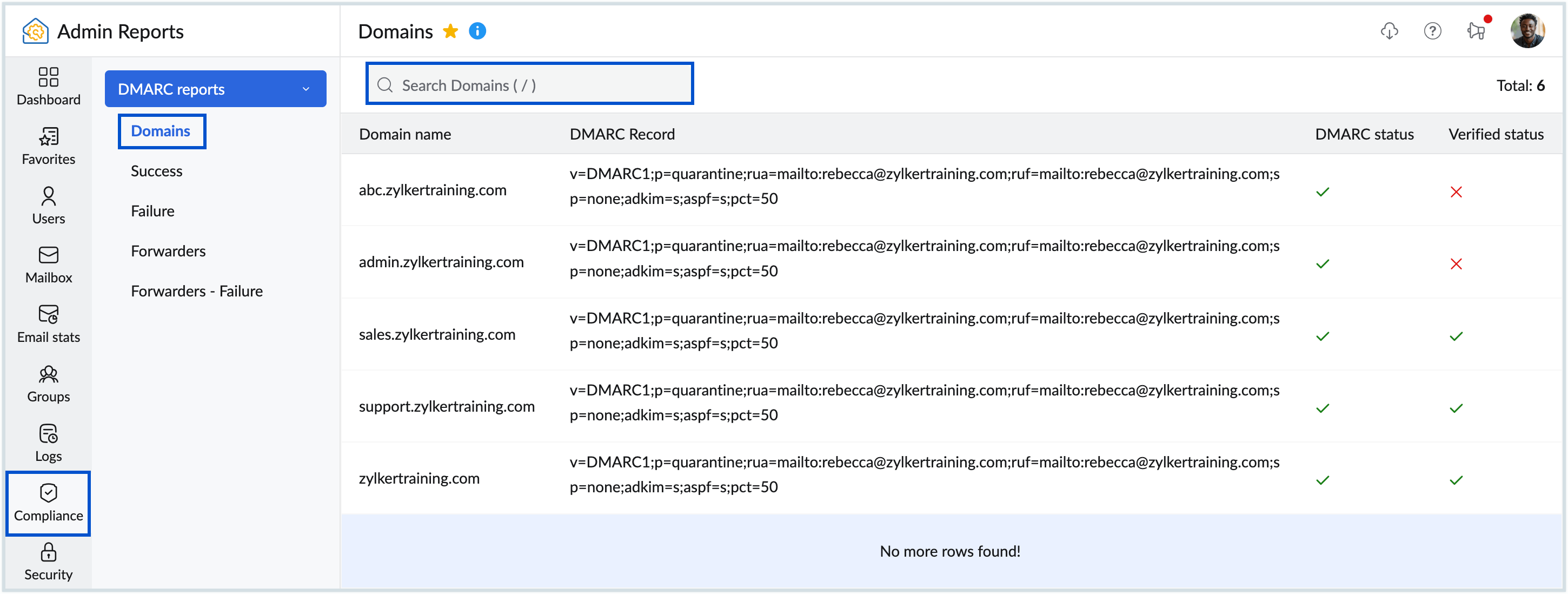Open Mailbox reports icon
Viewport: 1568px width, 594px height.
[x=48, y=265]
